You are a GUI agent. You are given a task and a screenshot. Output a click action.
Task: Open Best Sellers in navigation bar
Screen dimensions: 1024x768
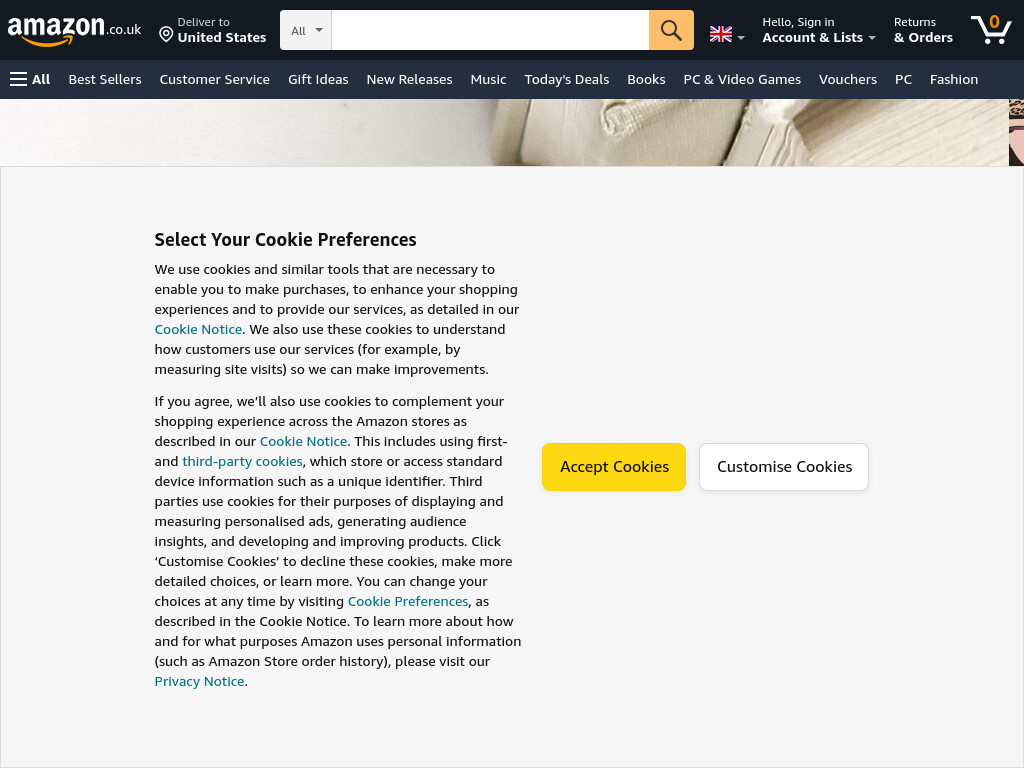tap(105, 80)
